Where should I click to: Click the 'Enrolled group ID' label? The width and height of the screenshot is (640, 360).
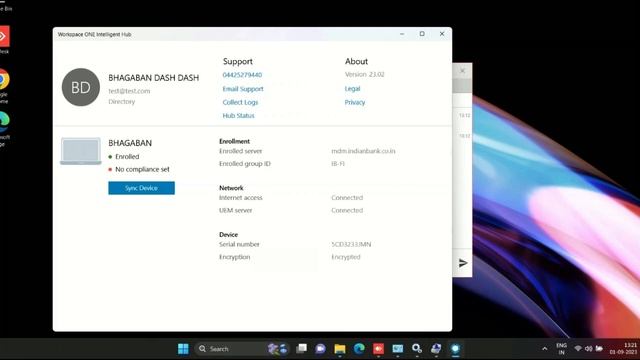click(x=245, y=164)
